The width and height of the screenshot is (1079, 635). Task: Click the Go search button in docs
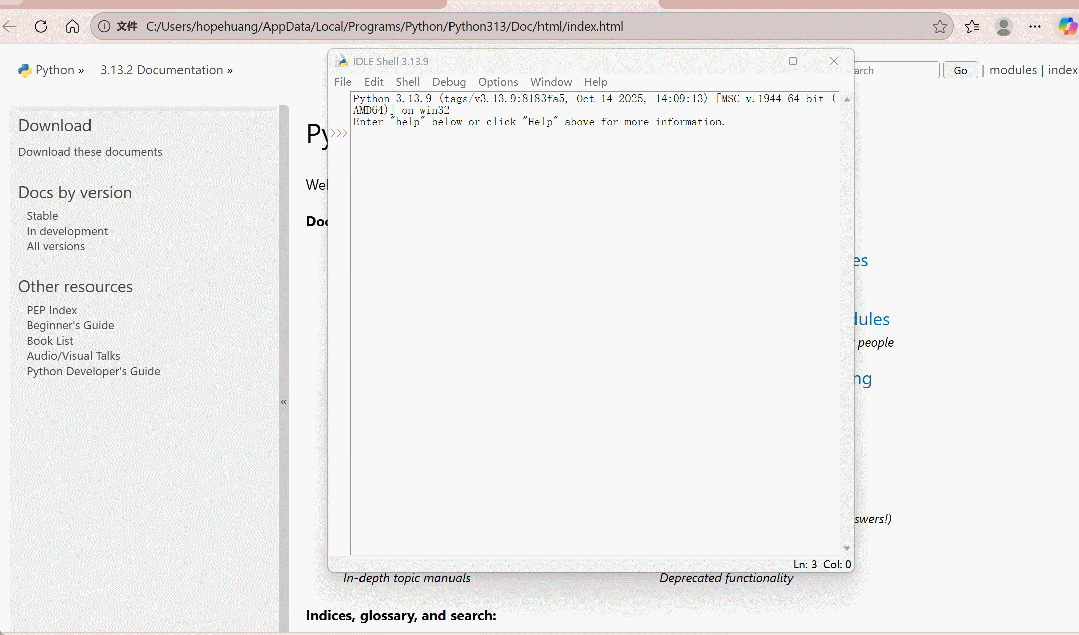click(x=961, y=70)
